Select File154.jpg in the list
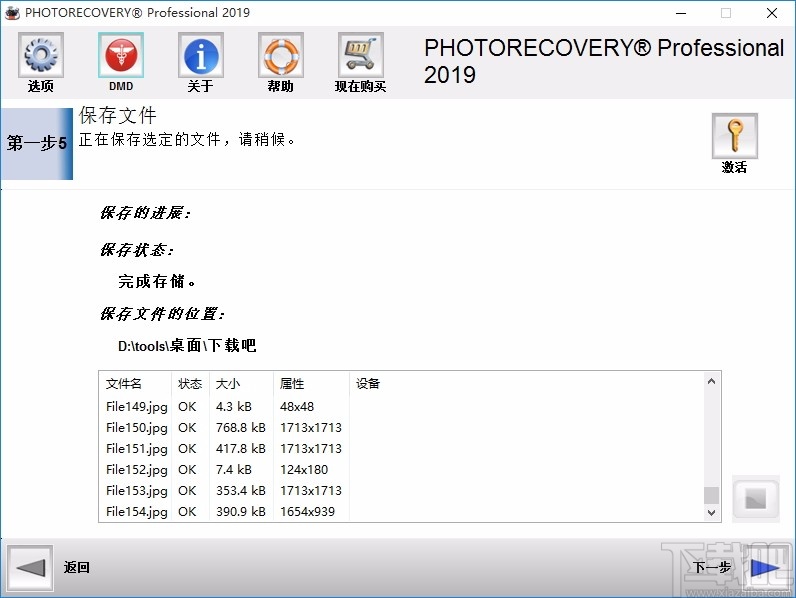This screenshot has height=598, width=796. coord(137,512)
